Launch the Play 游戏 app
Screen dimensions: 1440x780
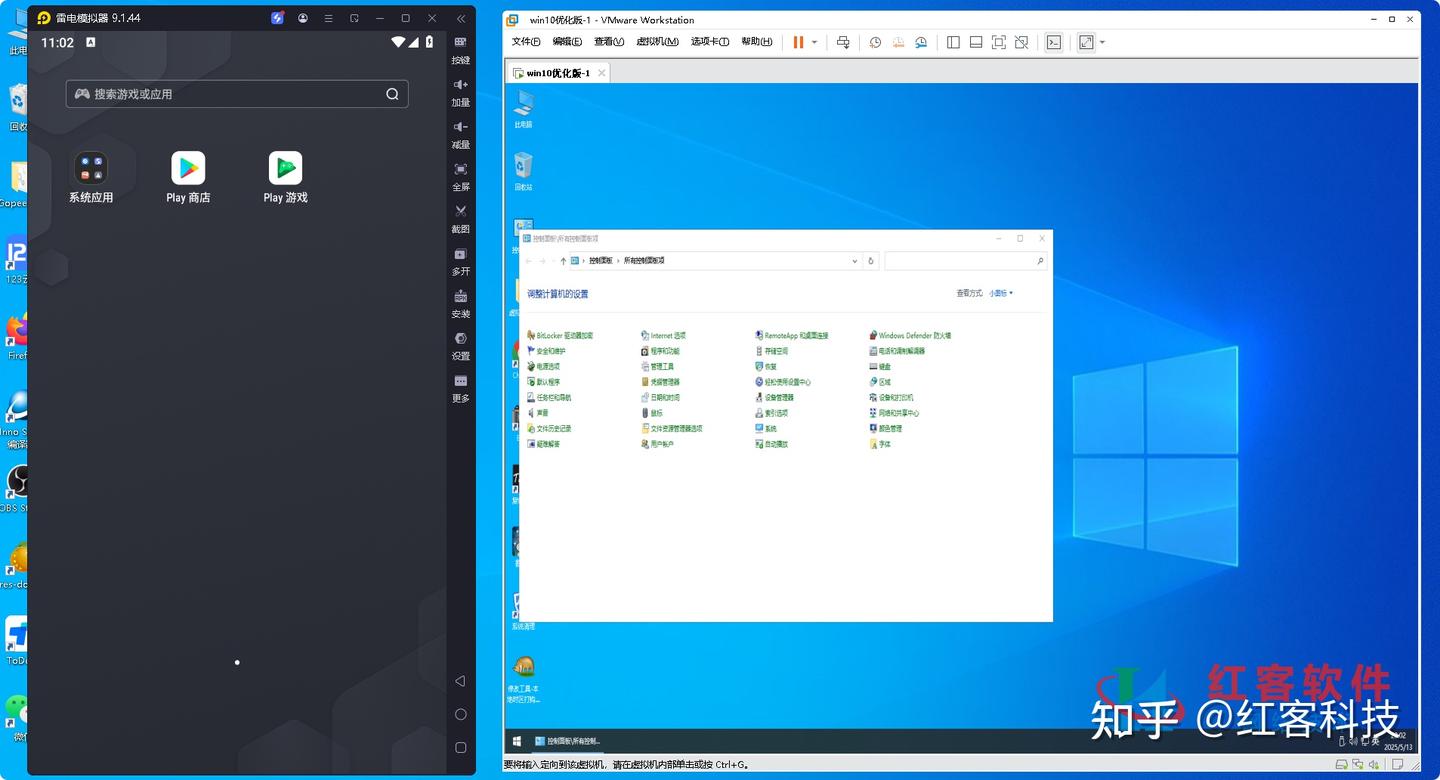285,177
